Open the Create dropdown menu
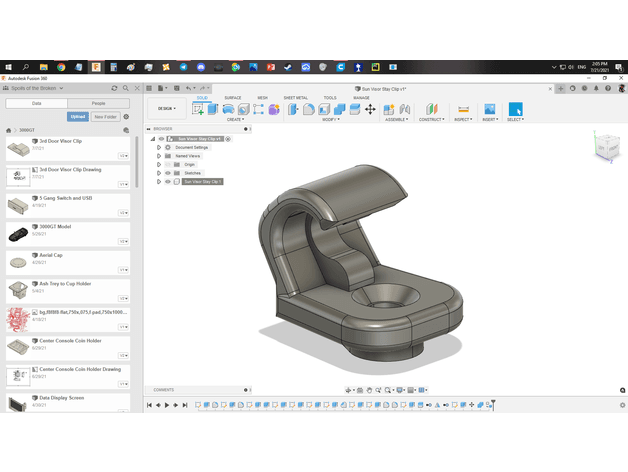 [236, 119]
